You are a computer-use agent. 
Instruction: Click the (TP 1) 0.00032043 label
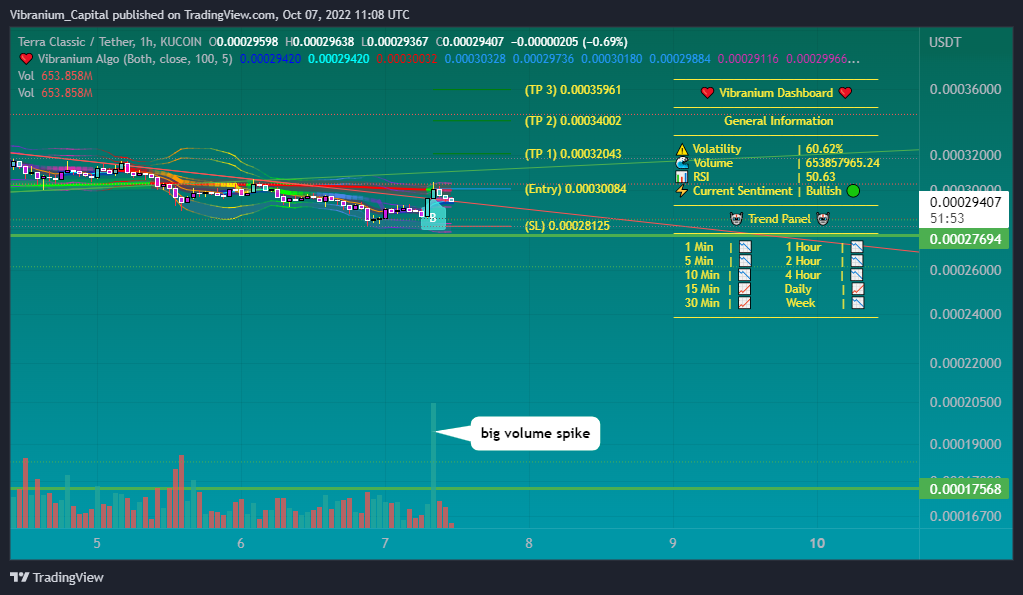pyautogui.click(x=573, y=154)
